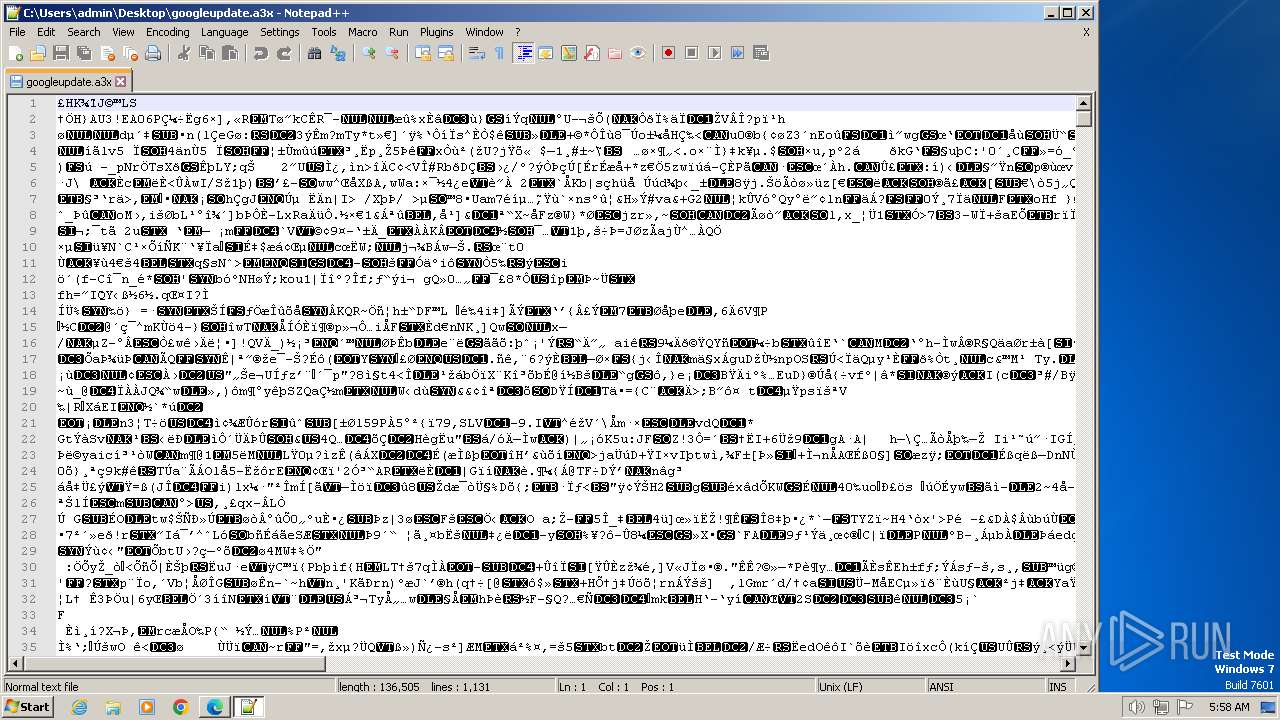Click the Print toolbar icon

tap(153, 53)
